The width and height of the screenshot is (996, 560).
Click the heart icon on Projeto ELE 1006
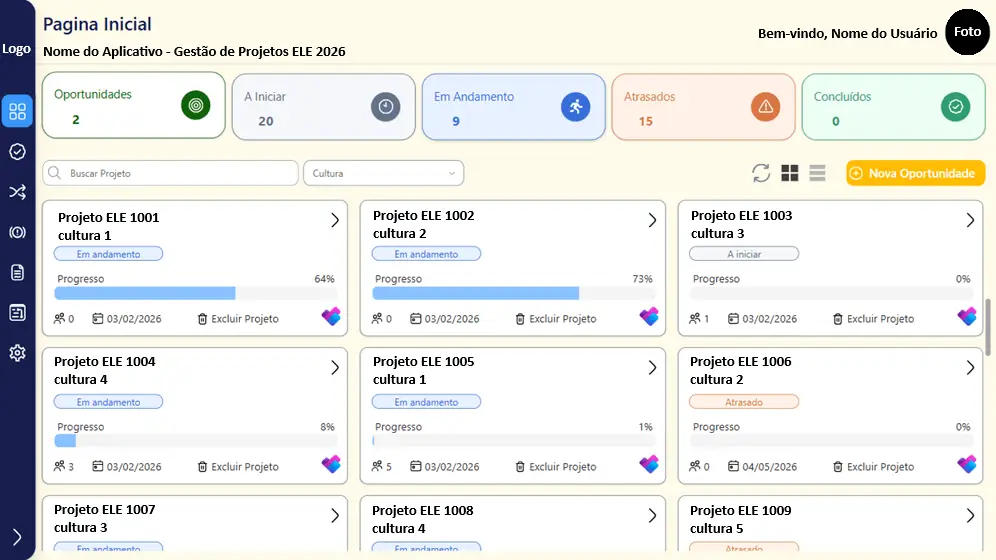pos(967,464)
